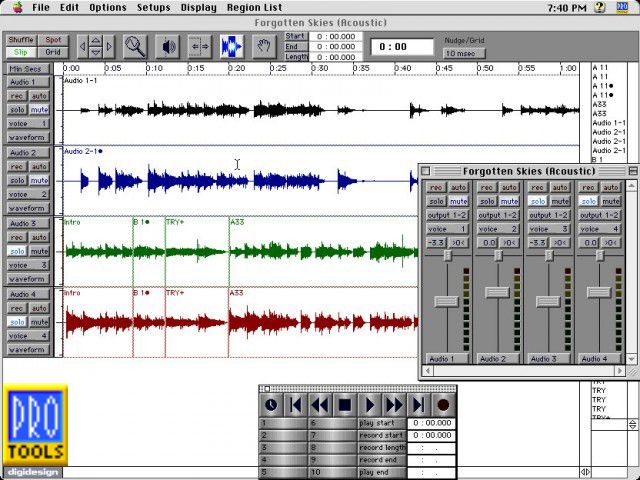Viewport: 640px width, 480px height.
Task: Click the application switcher icon in the menu bar
Action: click(623, 7)
